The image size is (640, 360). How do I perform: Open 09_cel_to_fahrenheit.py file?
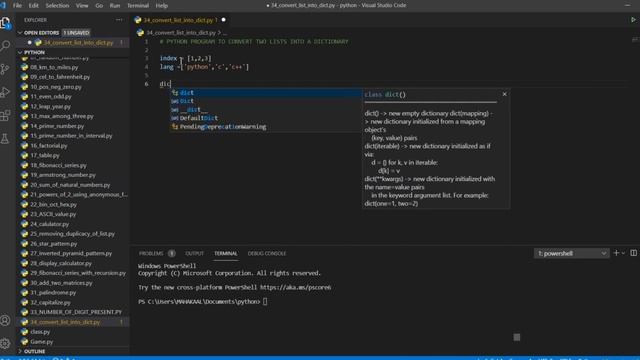(x=60, y=77)
